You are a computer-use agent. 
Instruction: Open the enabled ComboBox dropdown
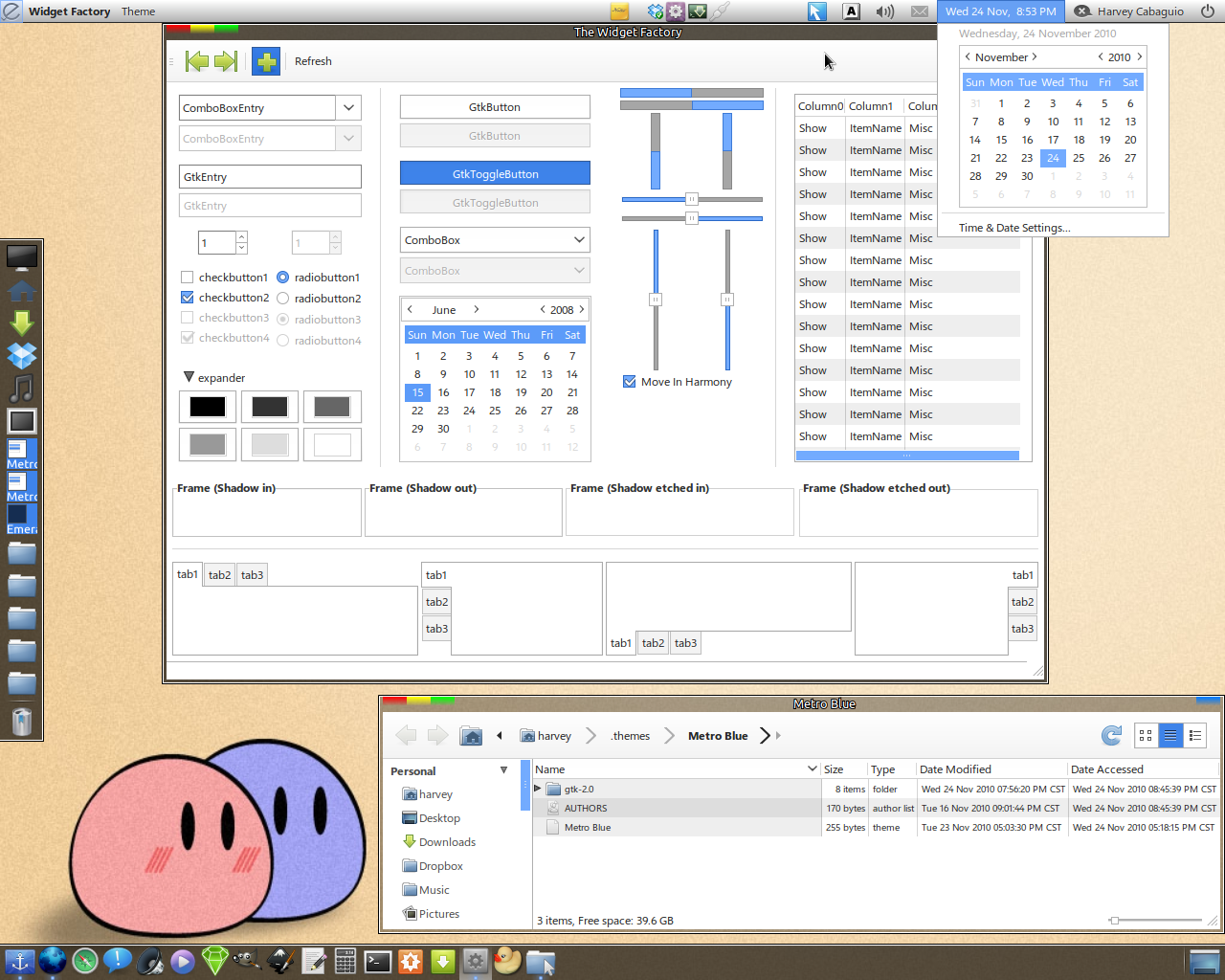pyautogui.click(x=495, y=240)
